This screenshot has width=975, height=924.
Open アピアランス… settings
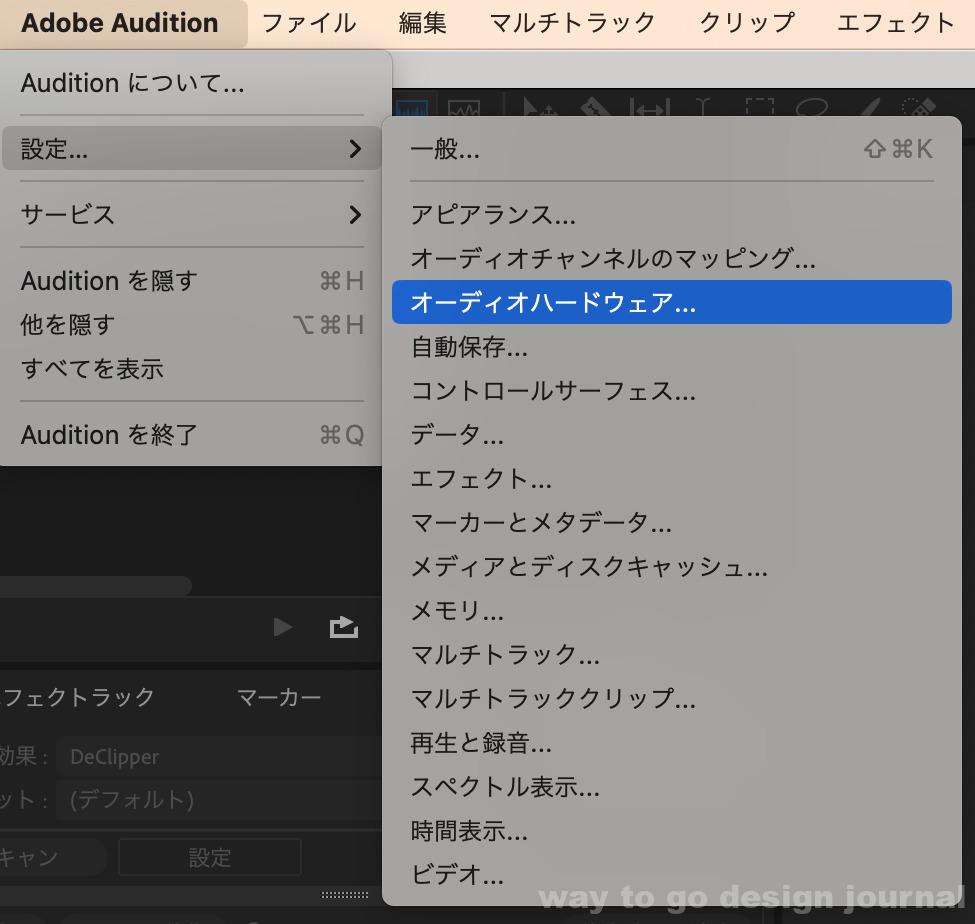coord(672,215)
